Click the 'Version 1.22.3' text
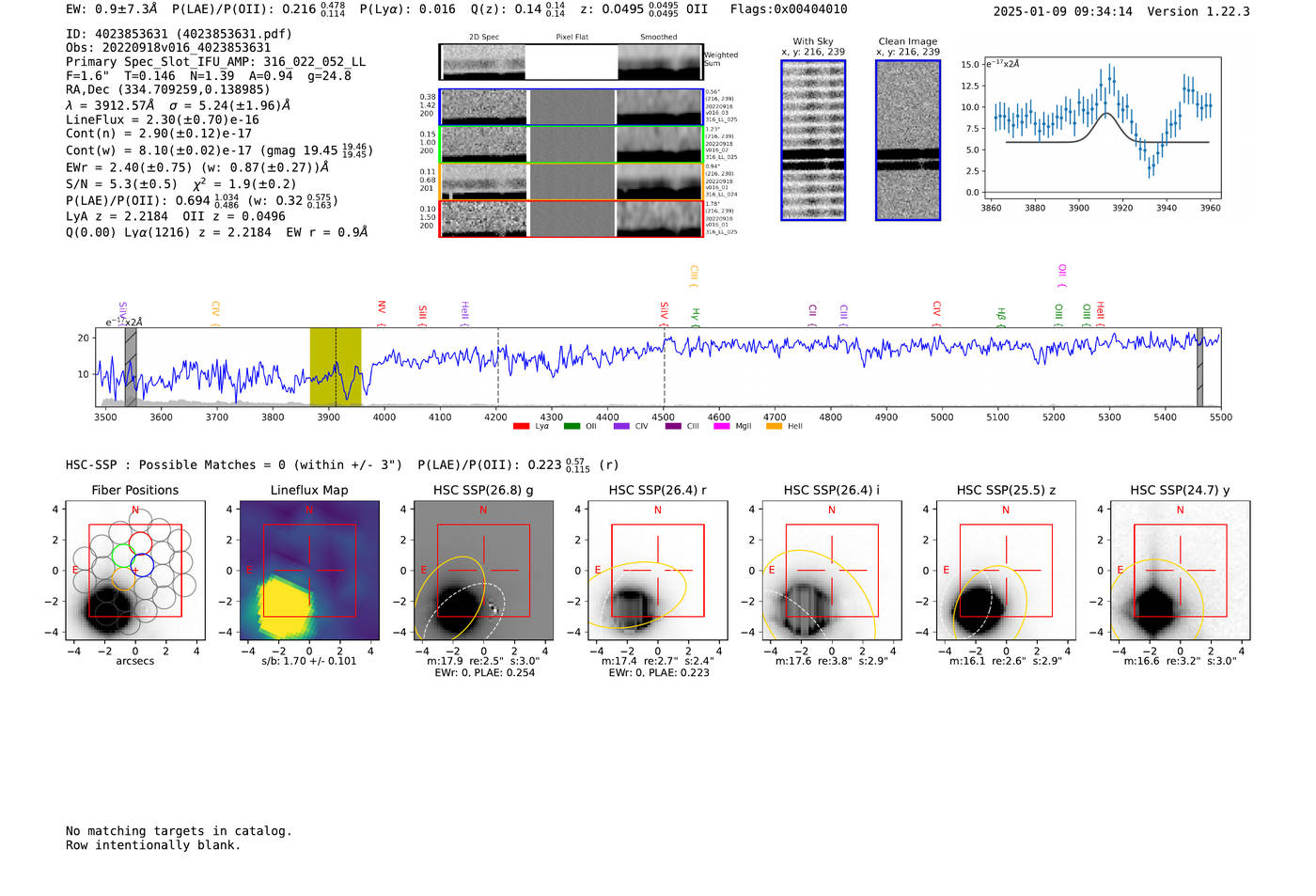Image resolution: width=1316 pixels, height=896 pixels. [1198, 11]
